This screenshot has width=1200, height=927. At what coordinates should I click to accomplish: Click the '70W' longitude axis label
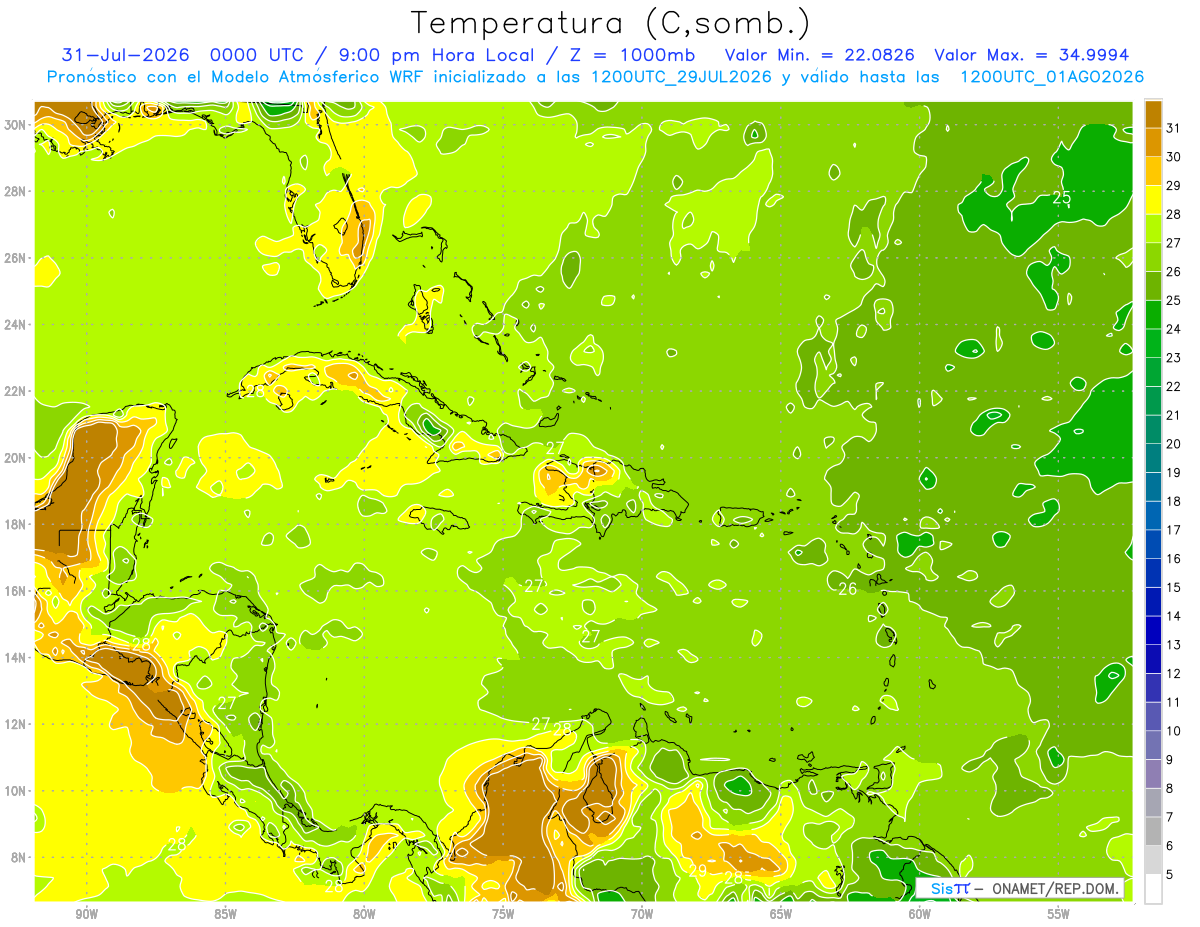[x=642, y=914]
